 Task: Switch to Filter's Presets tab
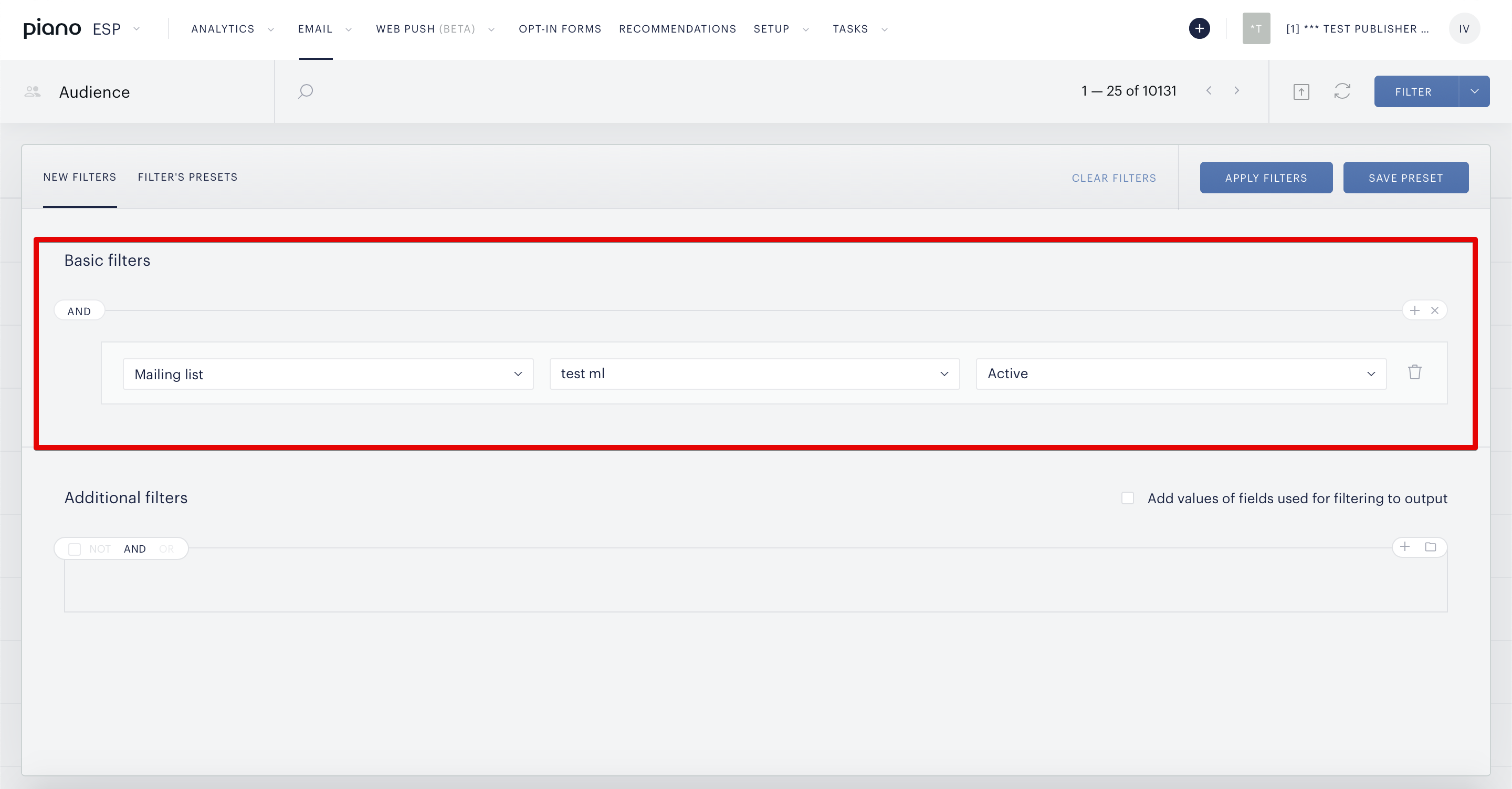tap(188, 177)
